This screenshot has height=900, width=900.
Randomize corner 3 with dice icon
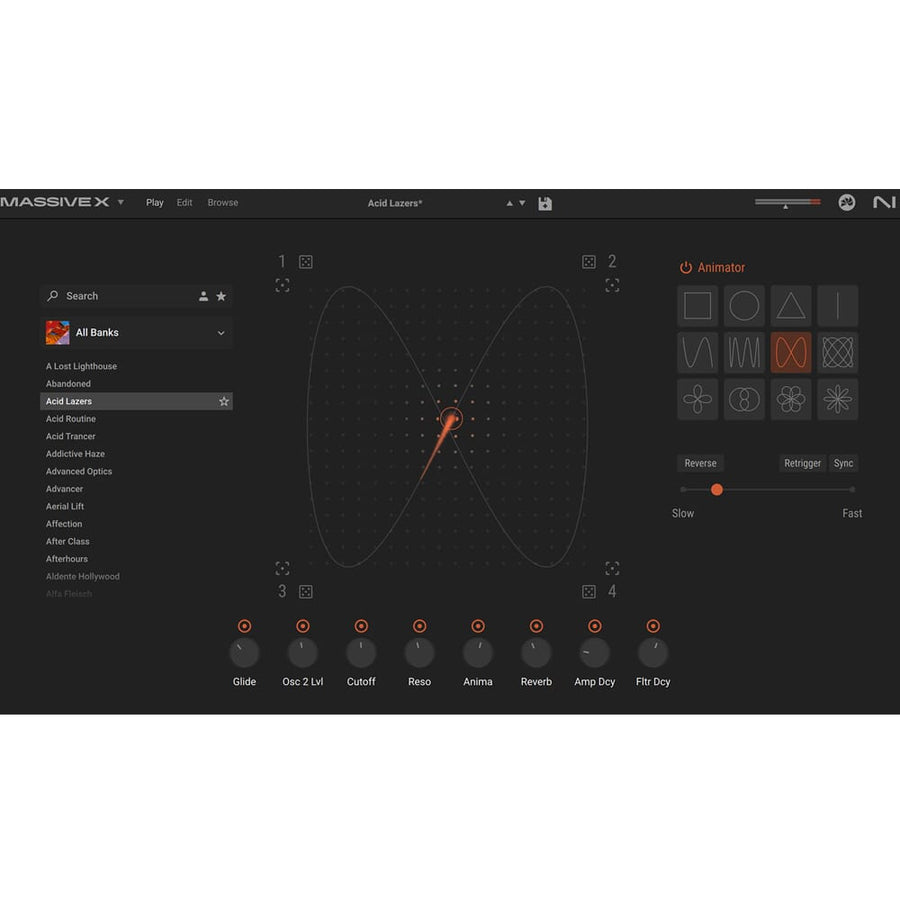point(306,592)
